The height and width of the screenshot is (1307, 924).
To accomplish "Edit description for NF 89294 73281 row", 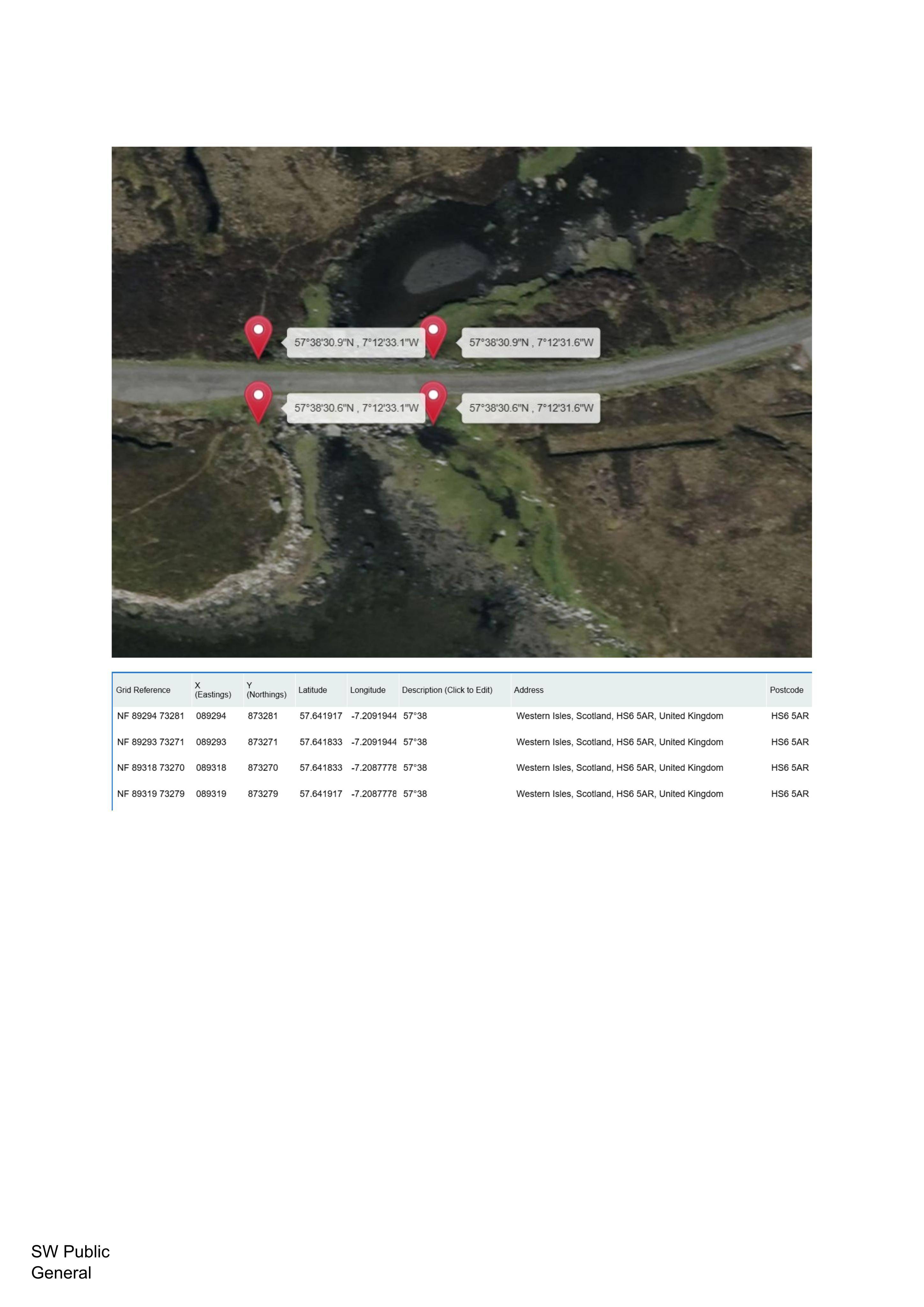I will click(x=415, y=716).
